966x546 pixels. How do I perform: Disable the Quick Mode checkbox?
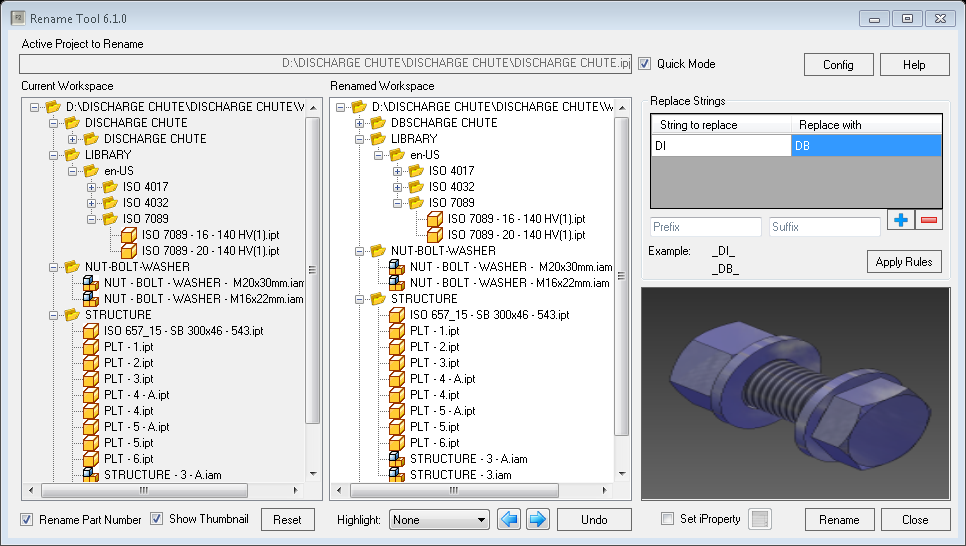click(x=645, y=64)
